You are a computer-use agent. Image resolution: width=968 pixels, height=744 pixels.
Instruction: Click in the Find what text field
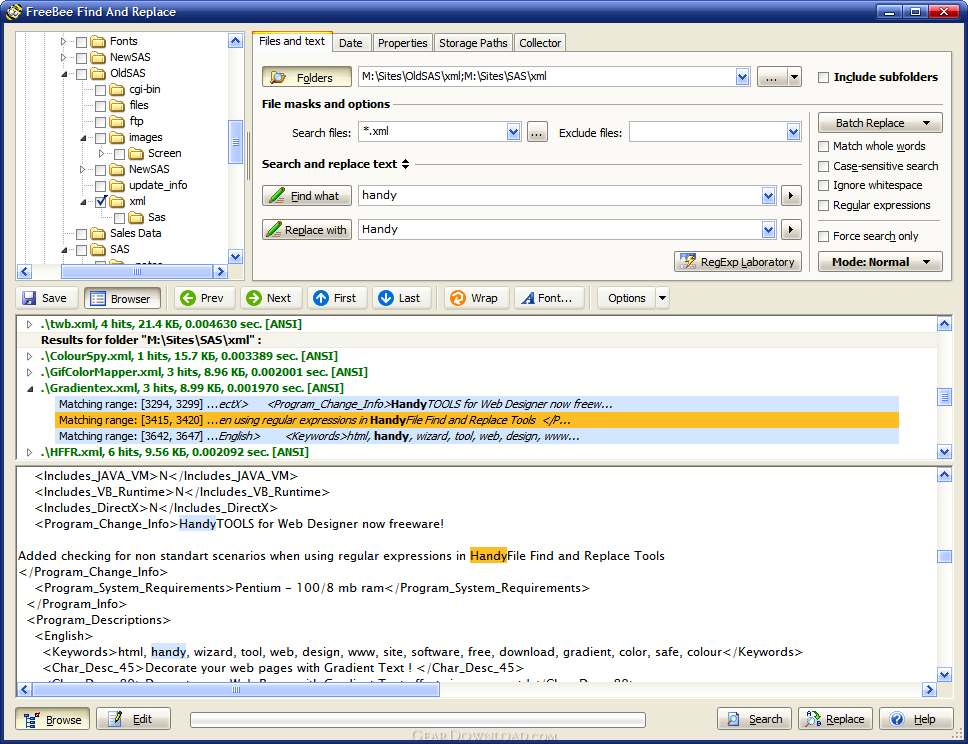pos(560,196)
